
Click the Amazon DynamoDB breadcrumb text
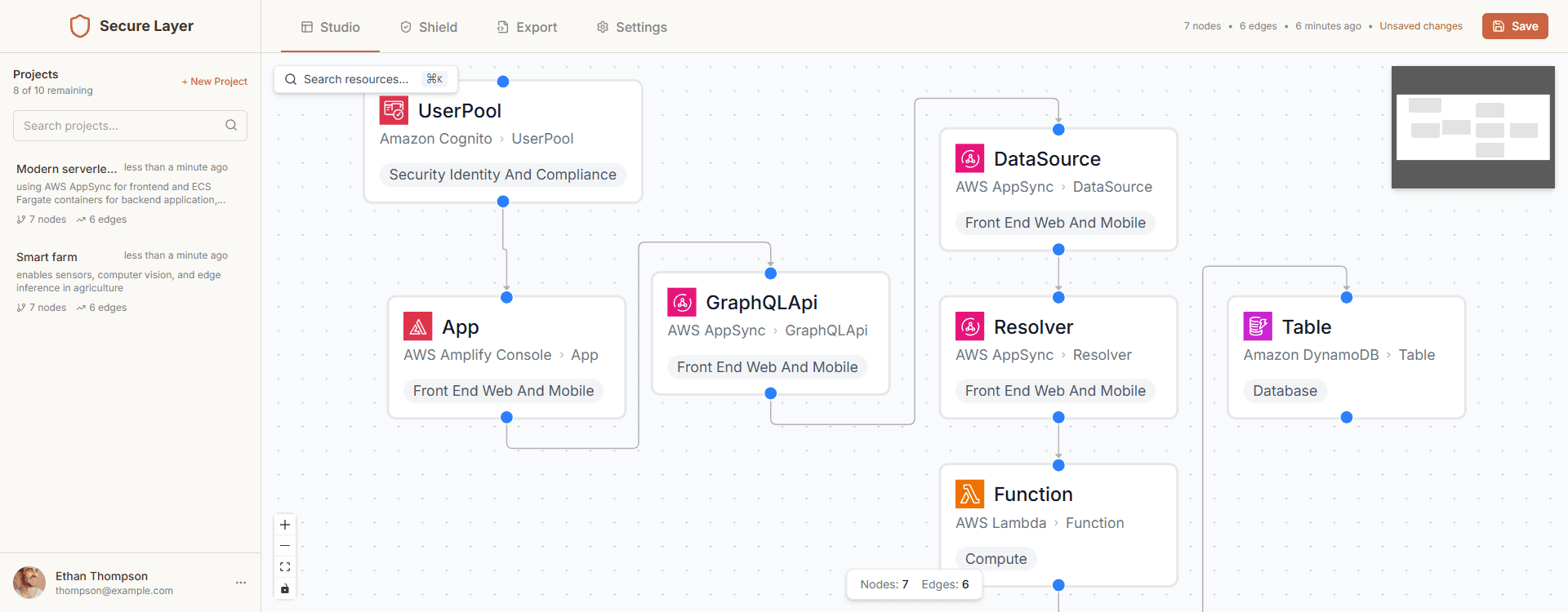1311,355
